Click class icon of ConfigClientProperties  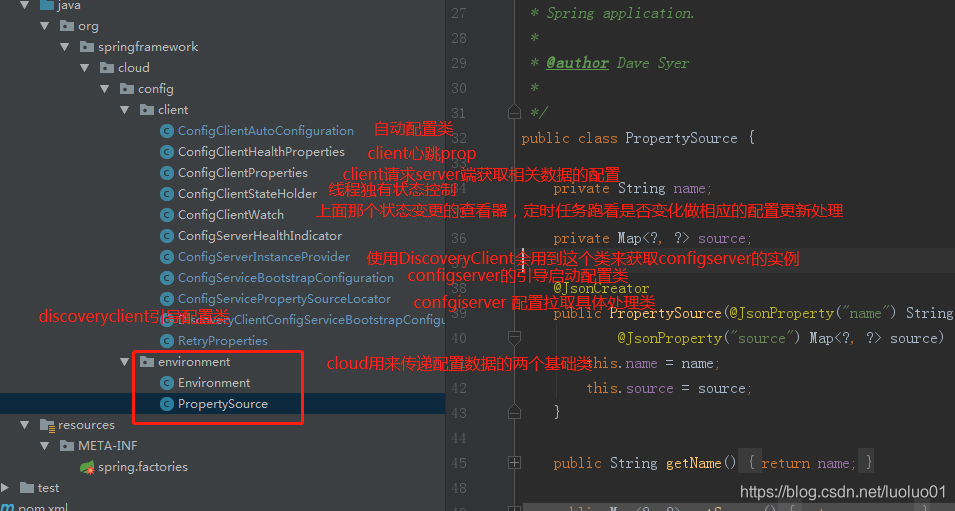point(167,173)
